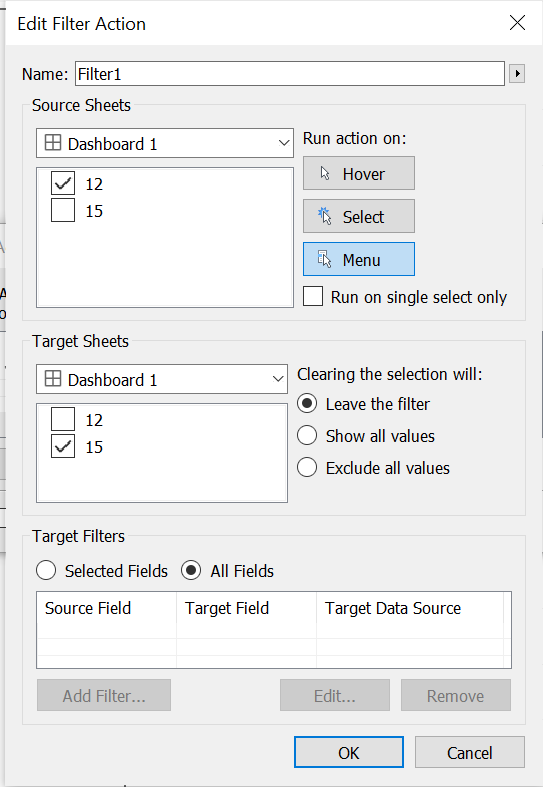Uncheck source sheet 12
543x787 pixels.
pos(63,183)
